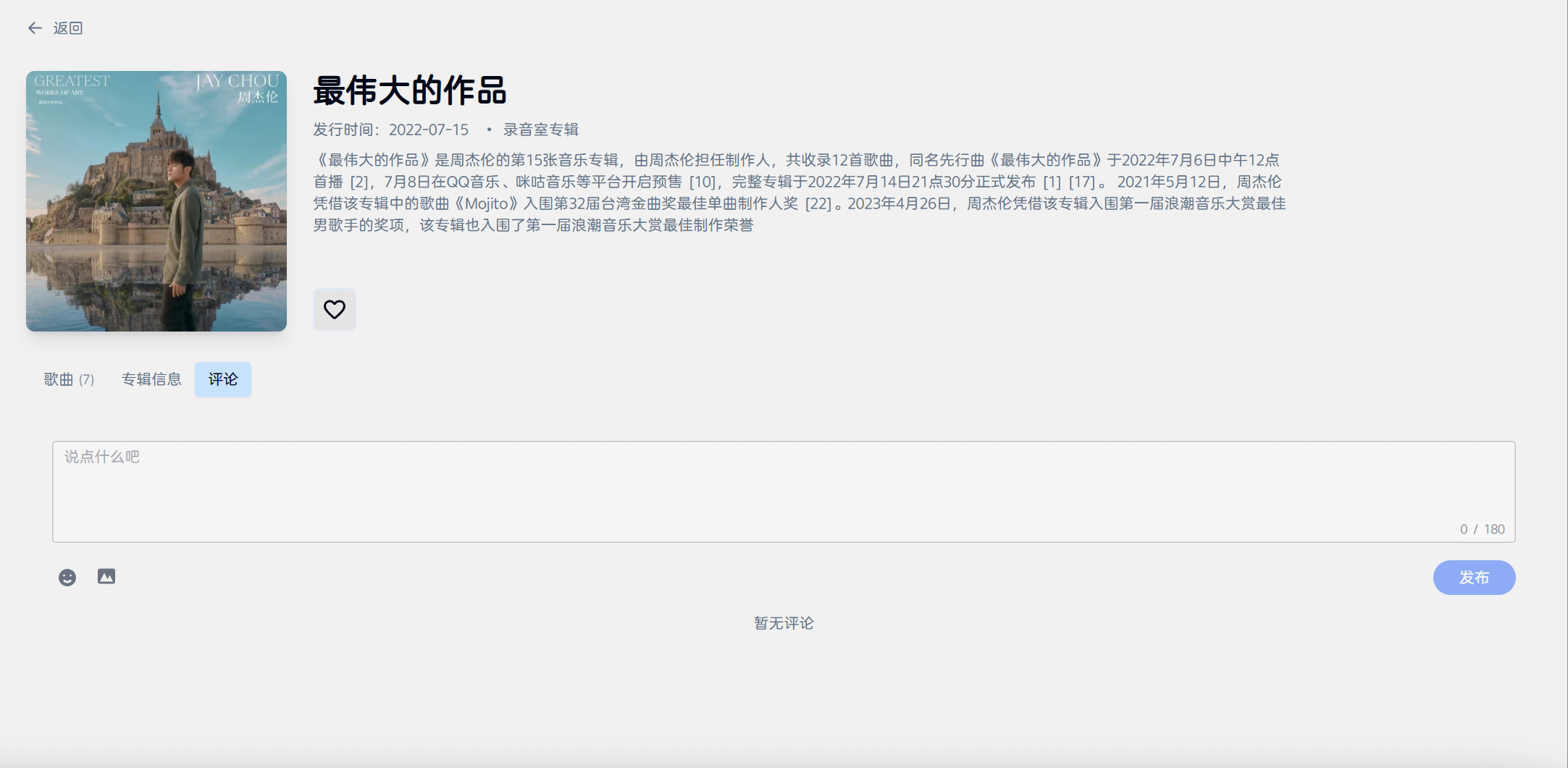This screenshot has height=768, width=1568.
Task: Select the 评论 tab
Action: (x=223, y=379)
